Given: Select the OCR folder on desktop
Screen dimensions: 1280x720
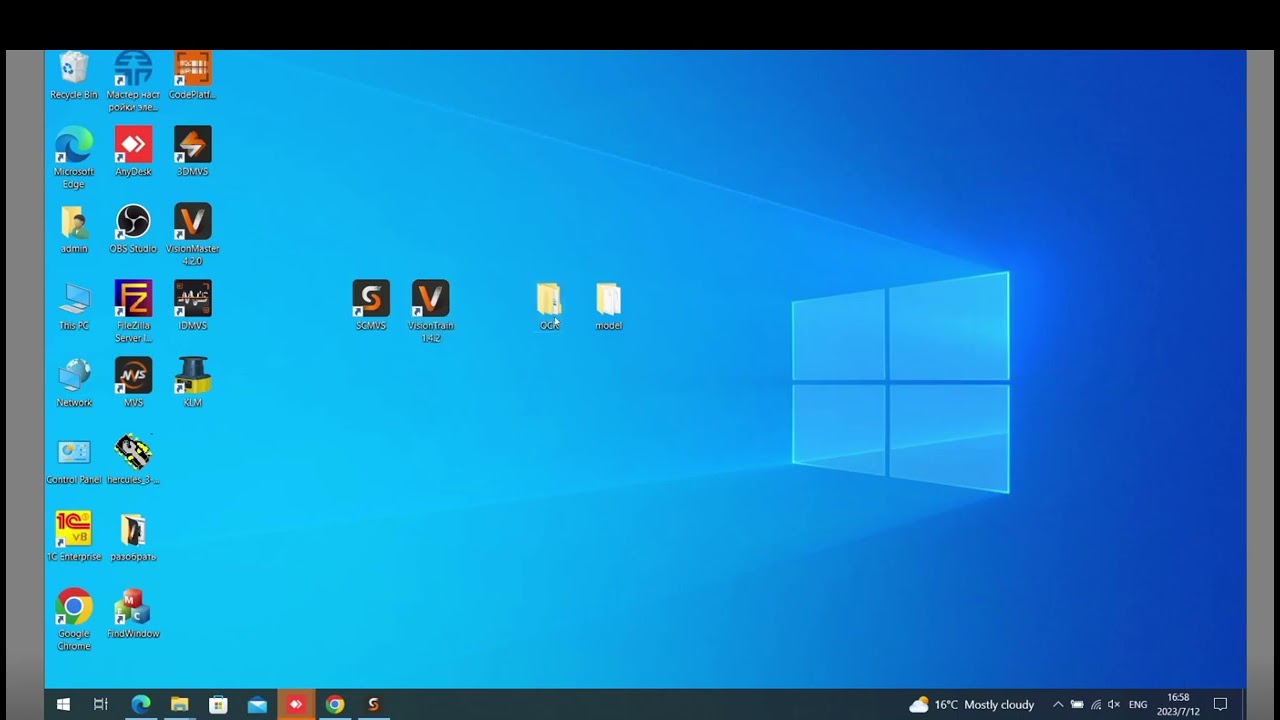Looking at the screenshot, I should pos(549,306).
